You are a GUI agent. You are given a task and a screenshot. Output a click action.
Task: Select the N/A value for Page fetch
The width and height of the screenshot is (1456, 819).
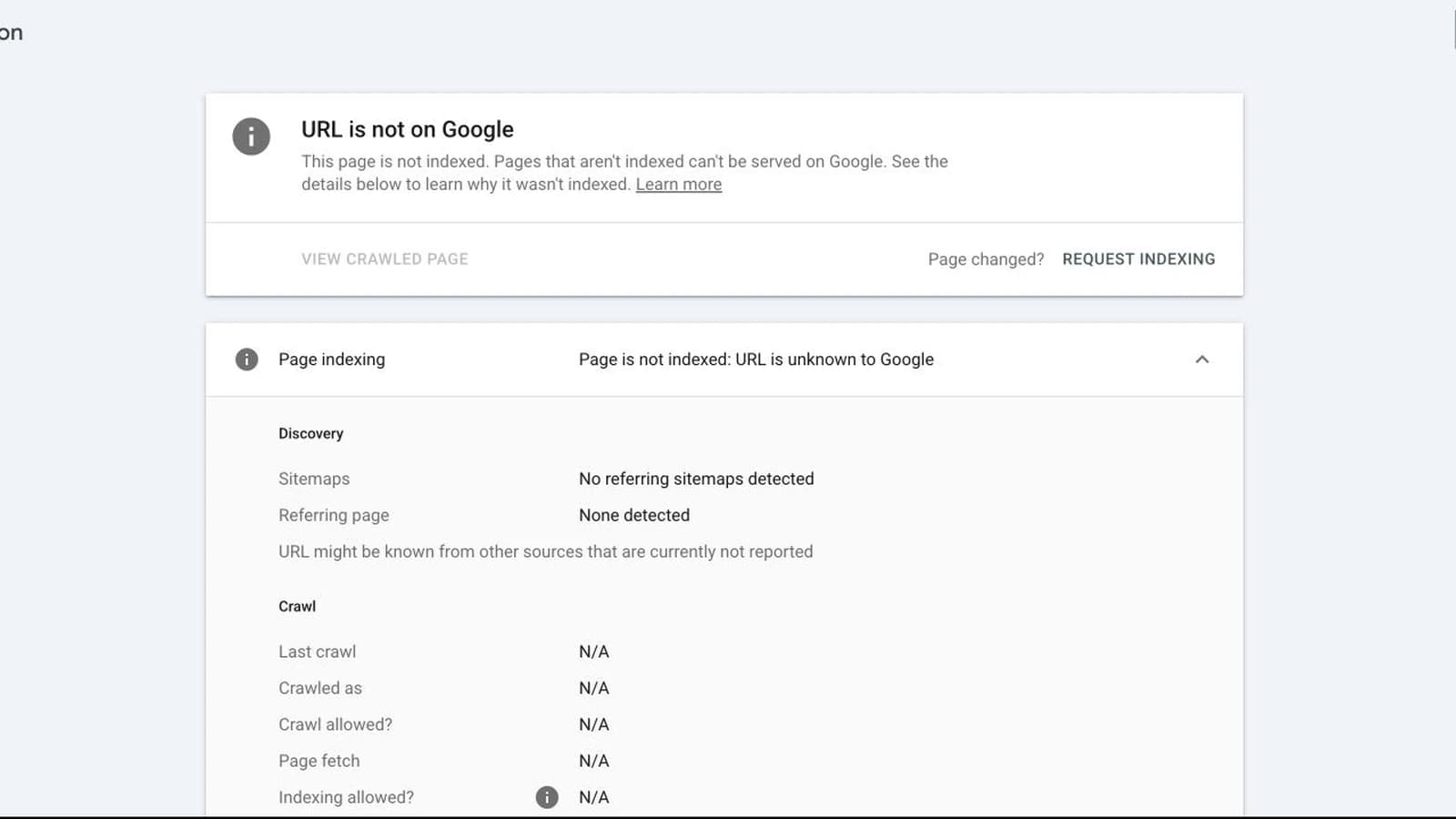[594, 761]
